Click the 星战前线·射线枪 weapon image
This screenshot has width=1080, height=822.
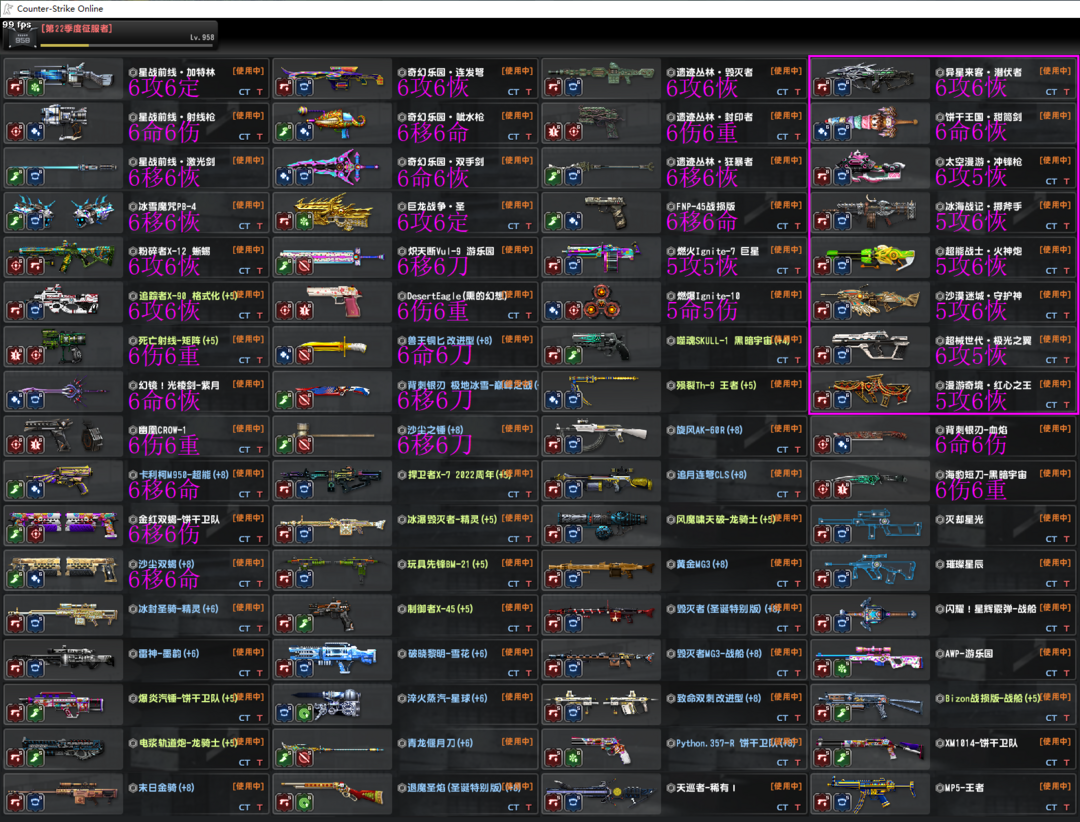pos(63,122)
